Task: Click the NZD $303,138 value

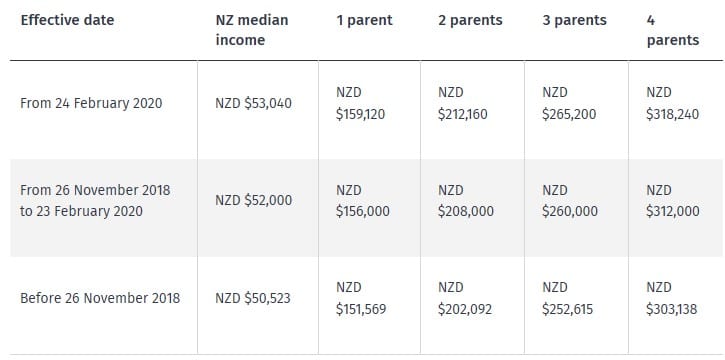Action: pyautogui.click(x=672, y=299)
